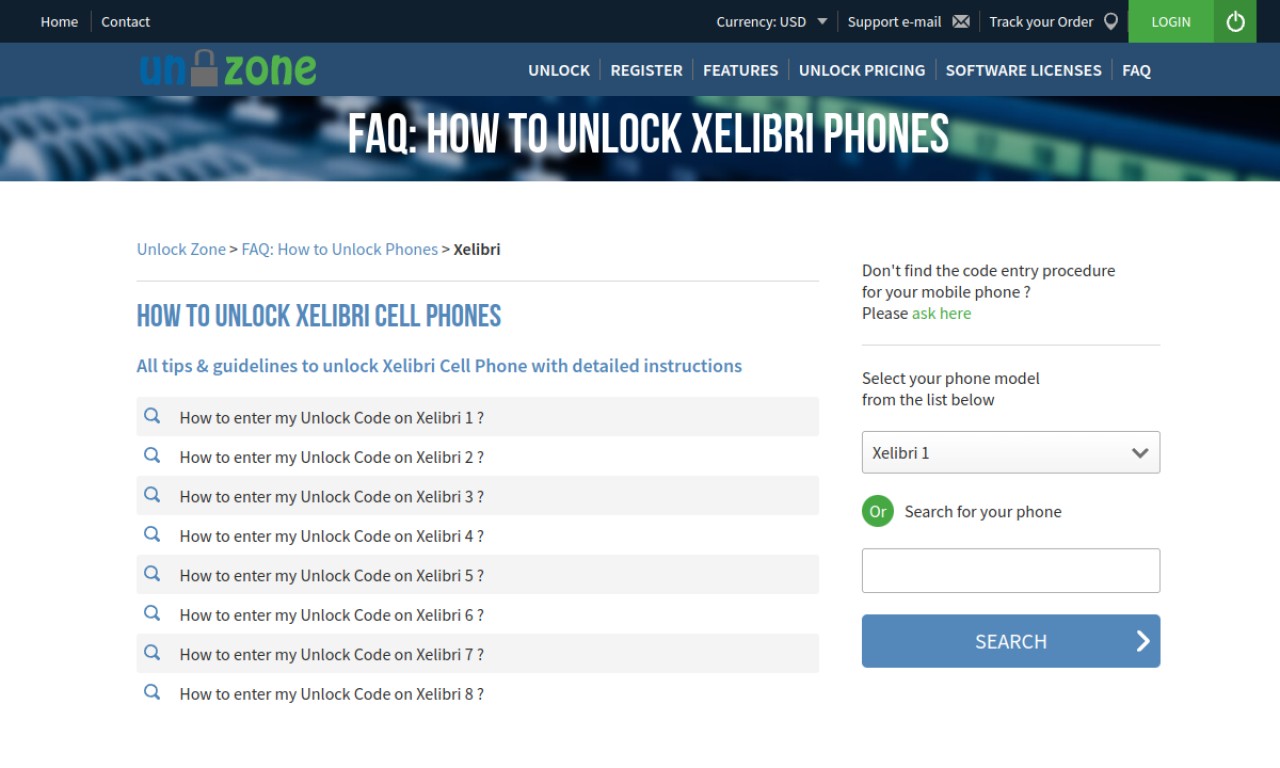1280x768 pixels.
Task: Click magnifier icon beside Xelibri 7 question
Action: click(x=152, y=652)
